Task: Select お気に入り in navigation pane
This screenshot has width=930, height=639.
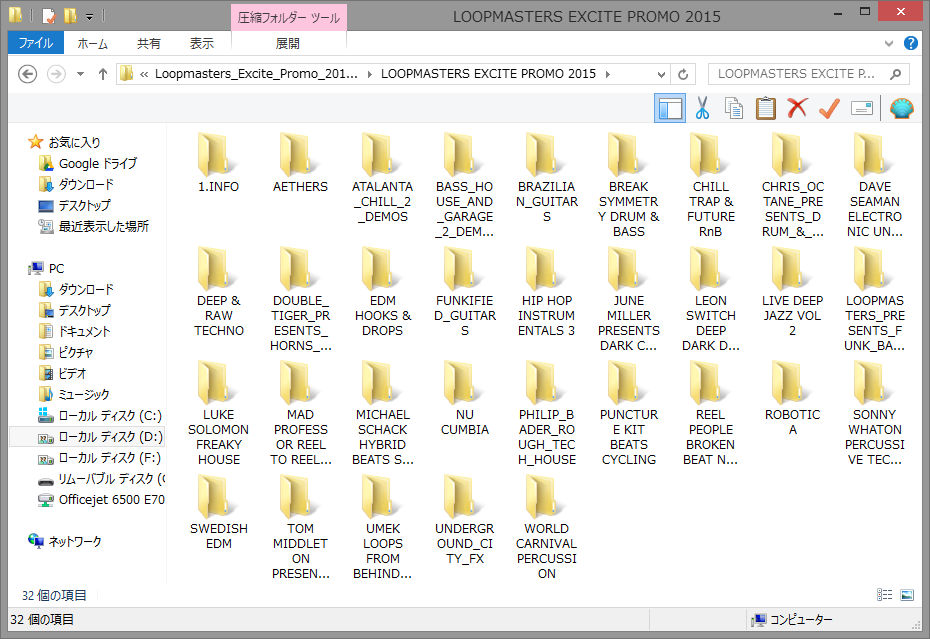Action: 74,142
